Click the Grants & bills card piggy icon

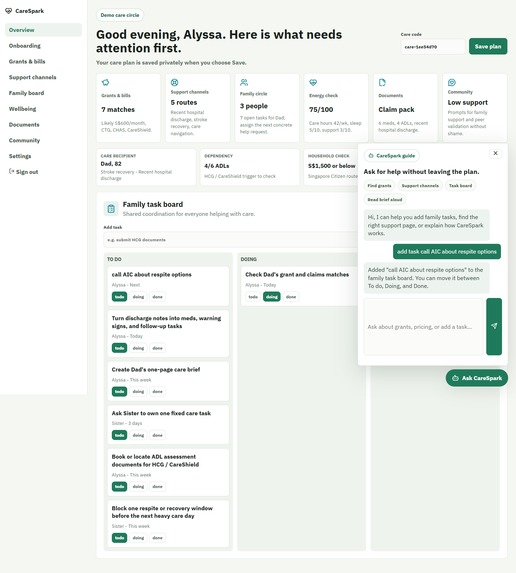(x=105, y=82)
